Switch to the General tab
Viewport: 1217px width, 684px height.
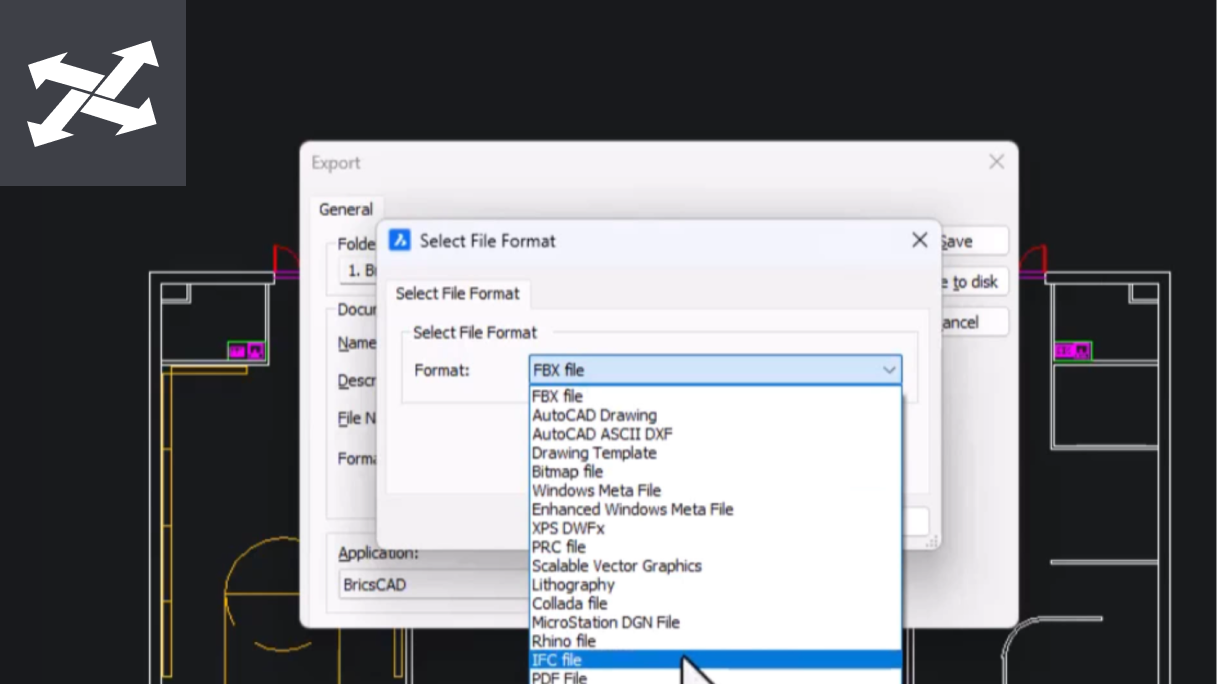point(346,209)
